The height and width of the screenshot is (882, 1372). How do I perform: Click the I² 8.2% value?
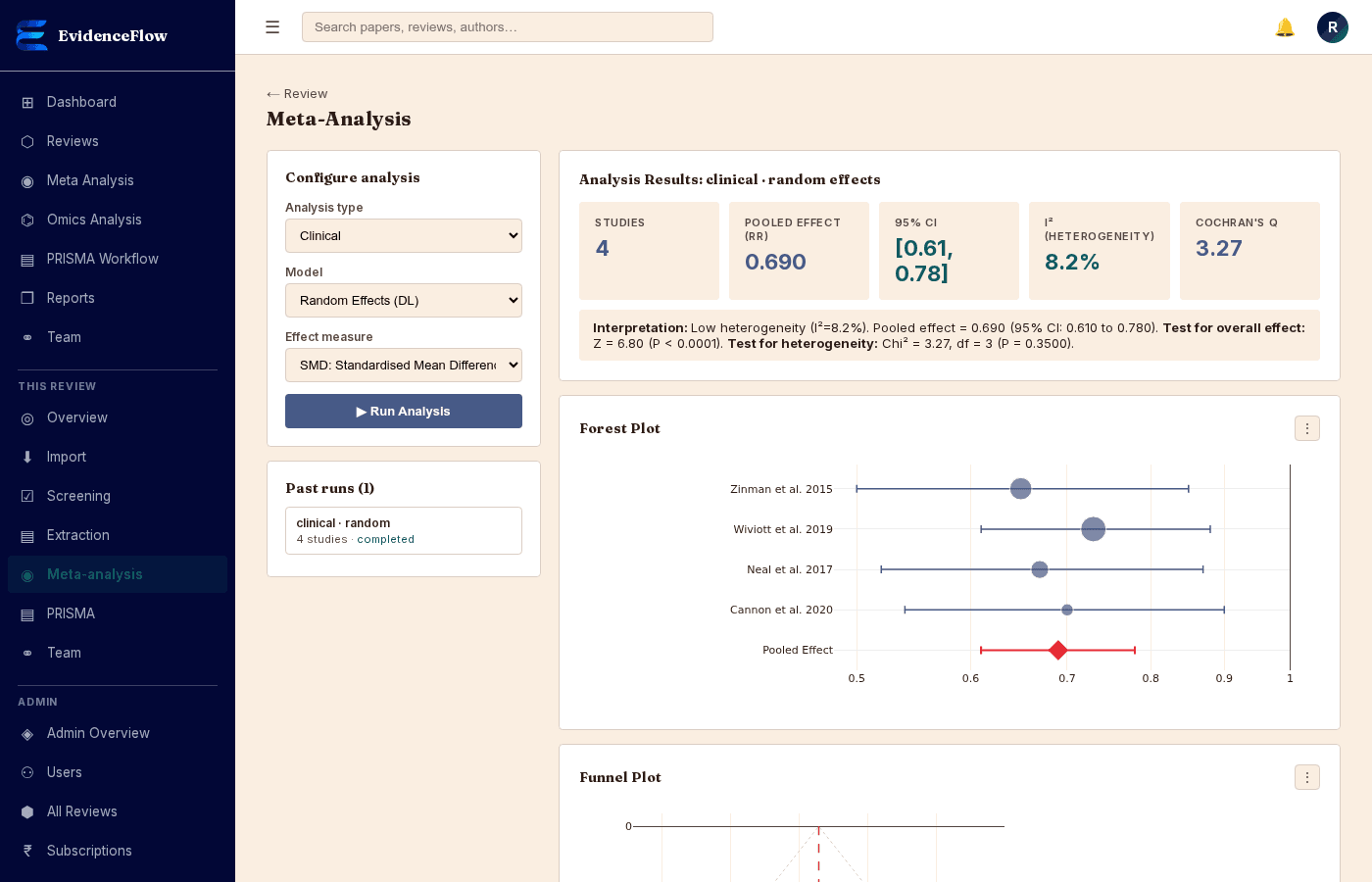tap(1072, 262)
